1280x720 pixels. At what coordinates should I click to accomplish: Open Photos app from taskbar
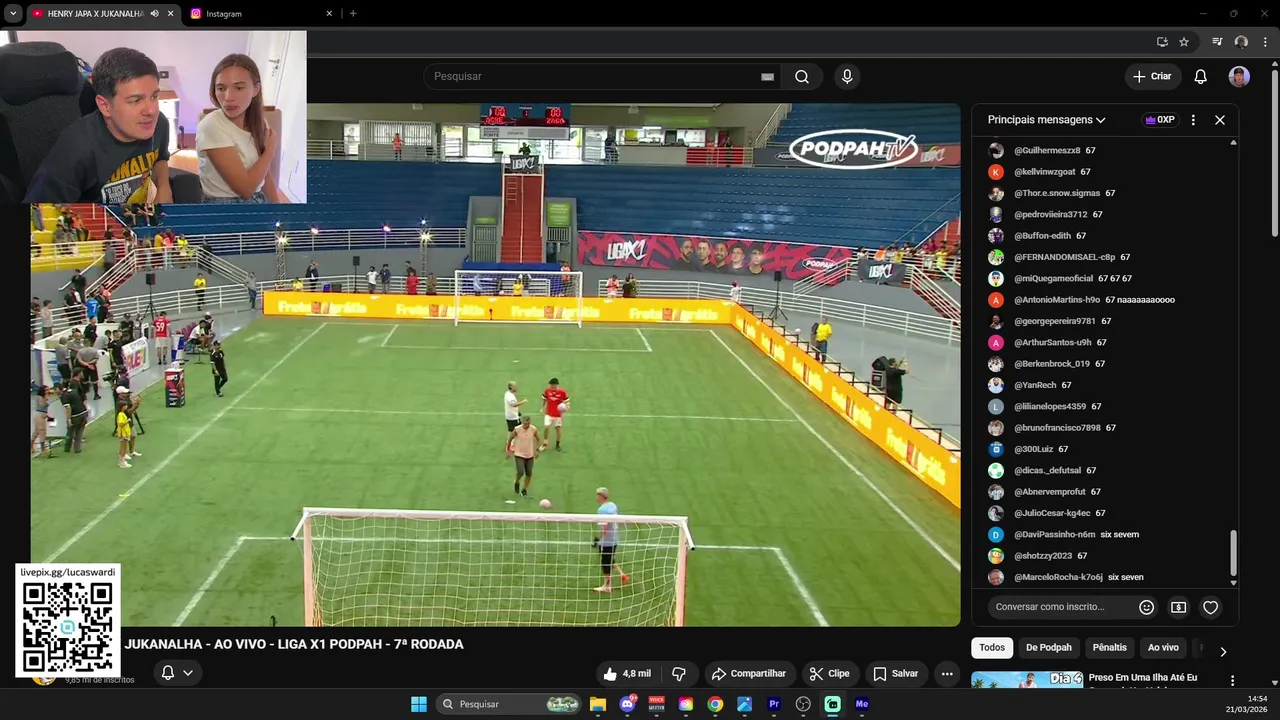point(744,704)
